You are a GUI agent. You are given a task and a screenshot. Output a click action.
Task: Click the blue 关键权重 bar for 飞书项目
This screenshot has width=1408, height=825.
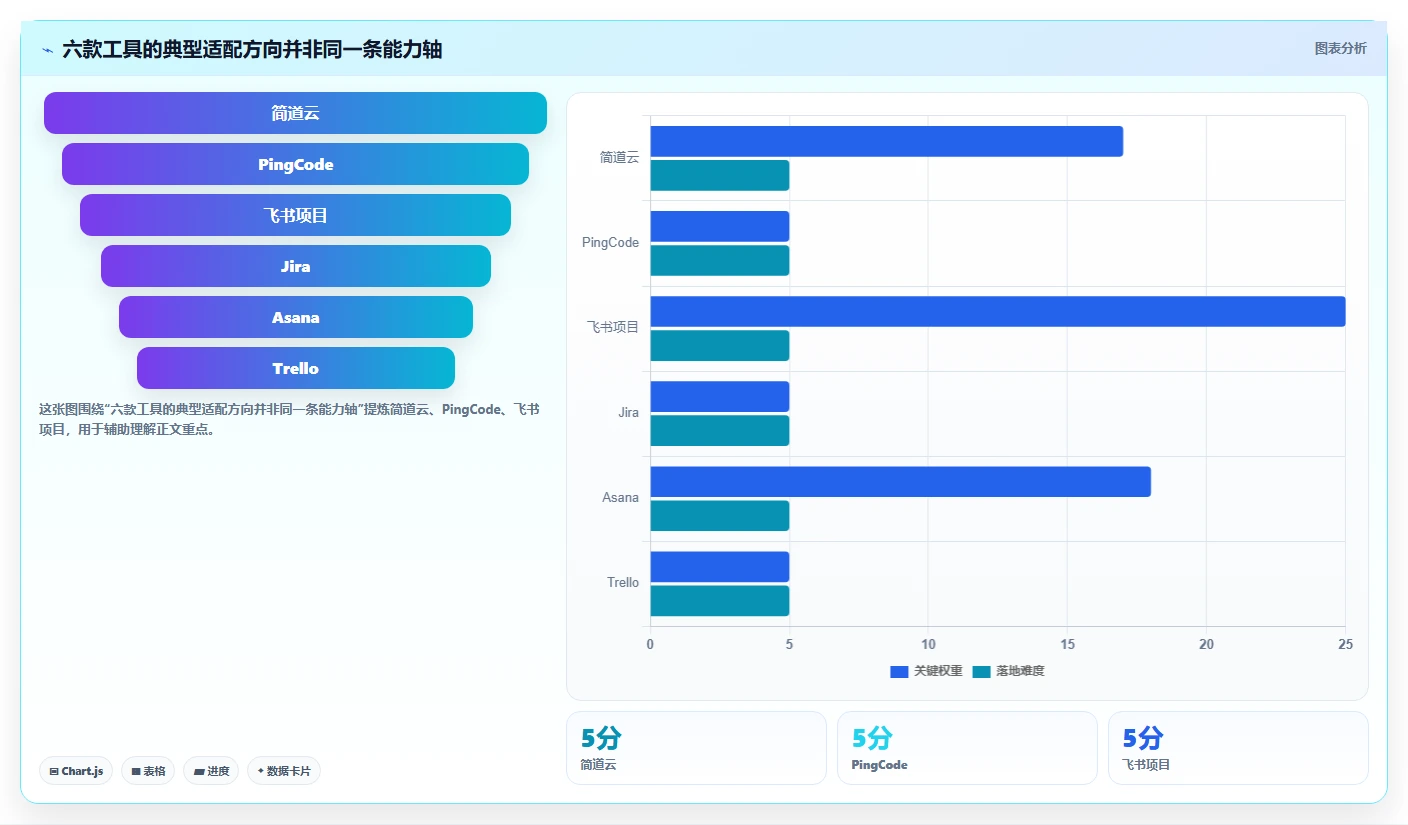click(x=998, y=311)
